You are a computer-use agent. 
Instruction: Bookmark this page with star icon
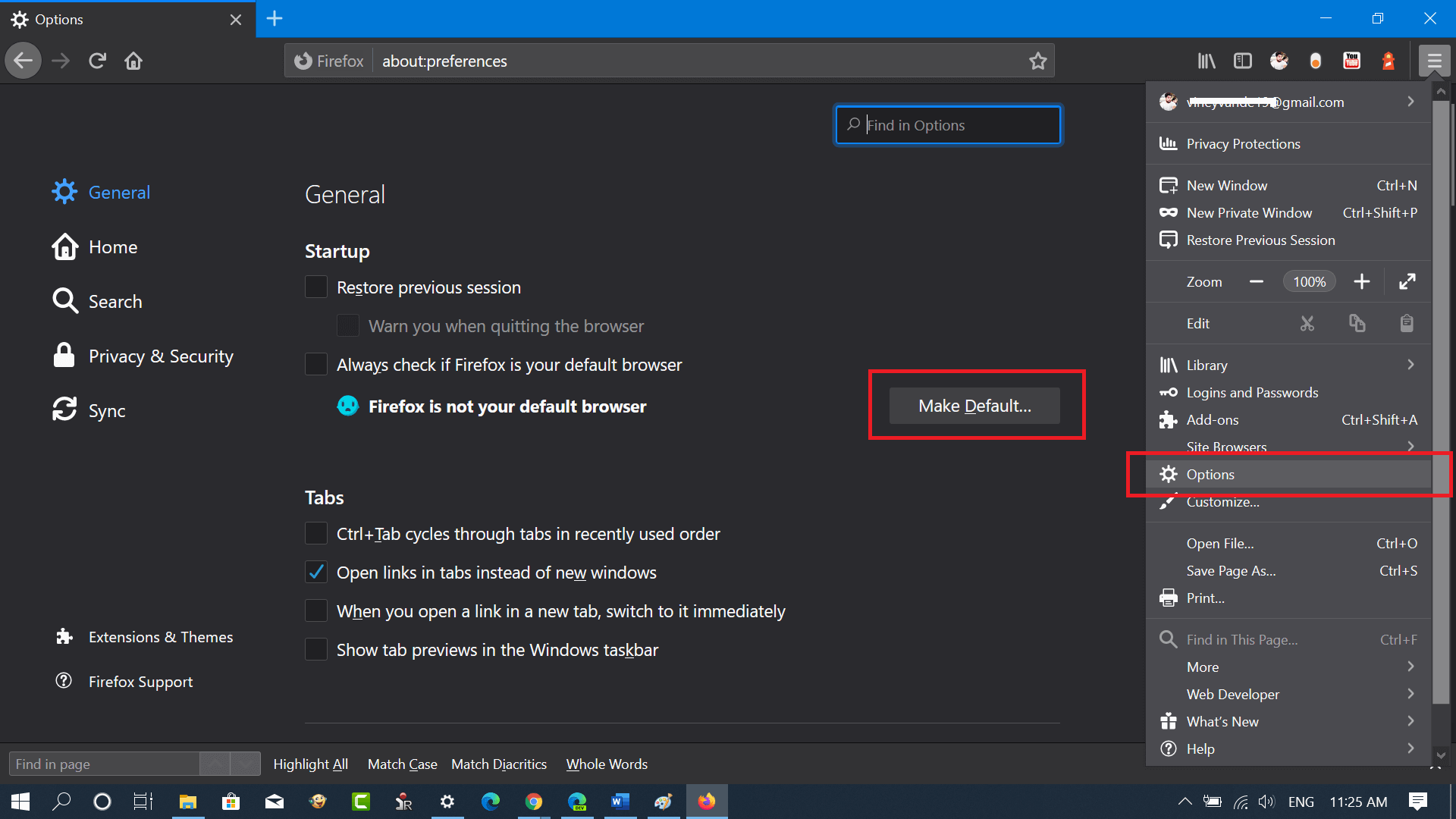[1037, 61]
